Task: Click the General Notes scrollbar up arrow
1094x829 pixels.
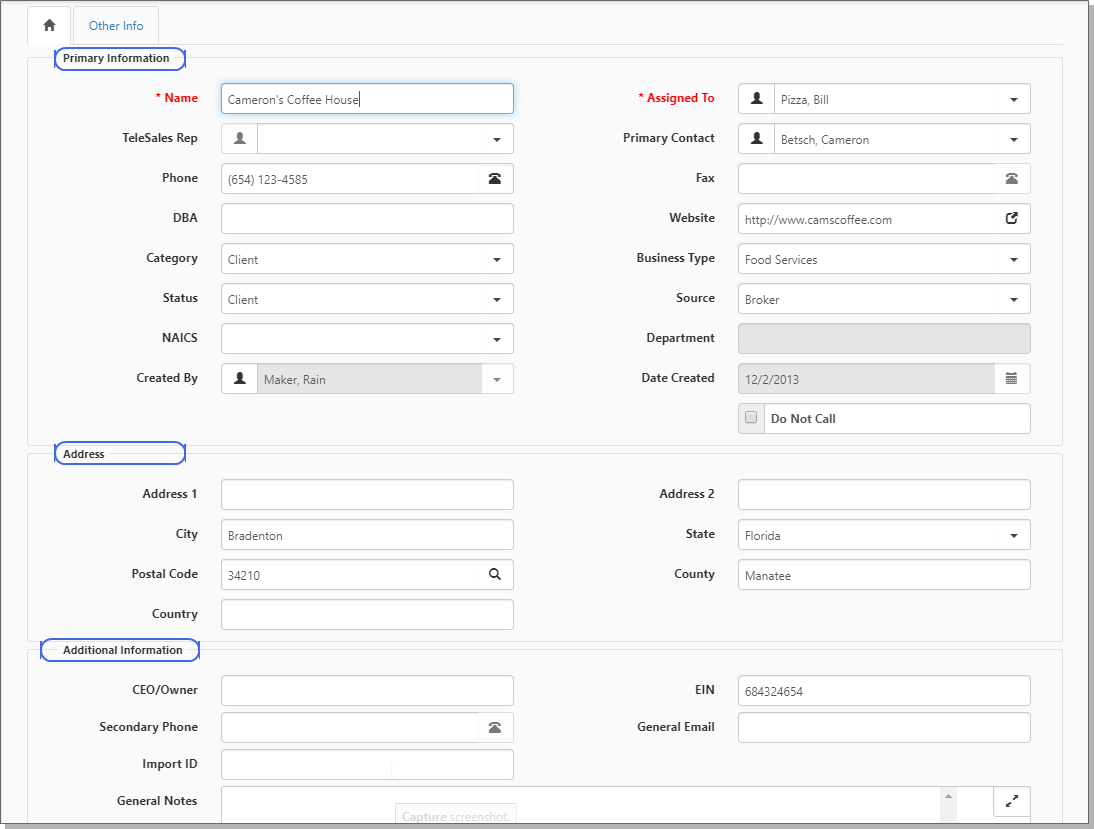Action: tap(947, 796)
